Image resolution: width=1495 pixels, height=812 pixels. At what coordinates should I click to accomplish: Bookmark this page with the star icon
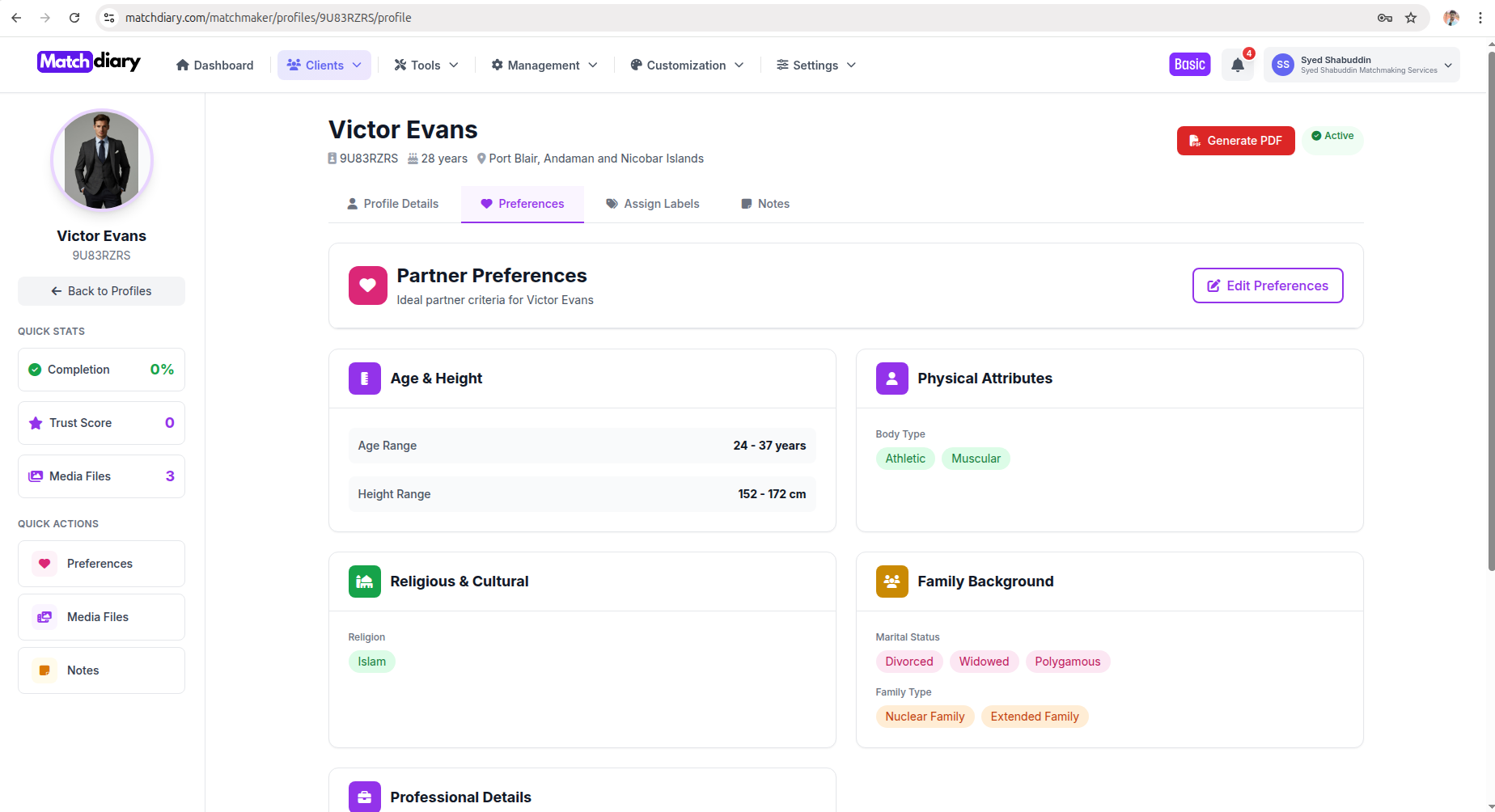1411,18
